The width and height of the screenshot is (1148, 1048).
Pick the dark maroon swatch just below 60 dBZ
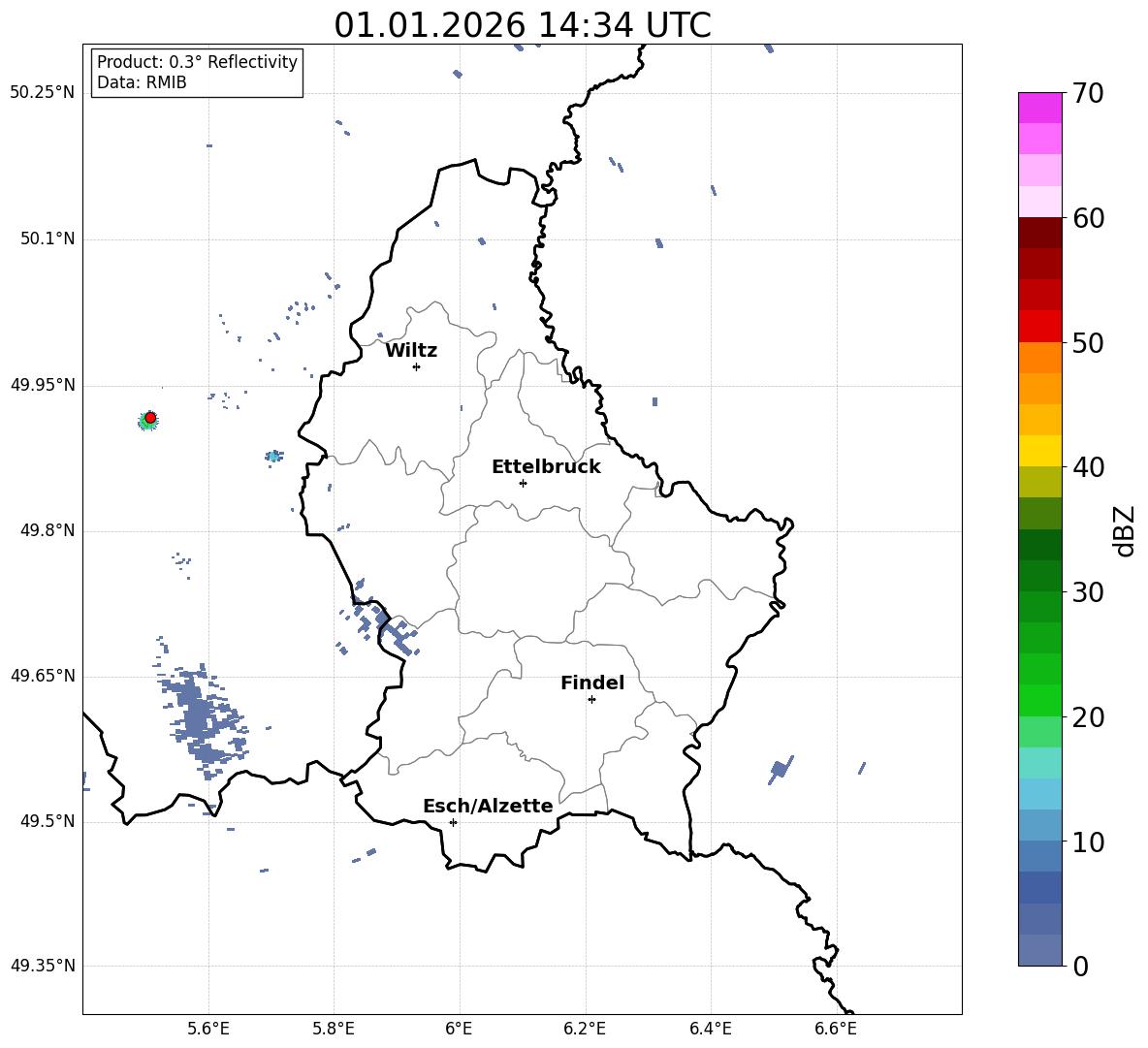[1039, 233]
